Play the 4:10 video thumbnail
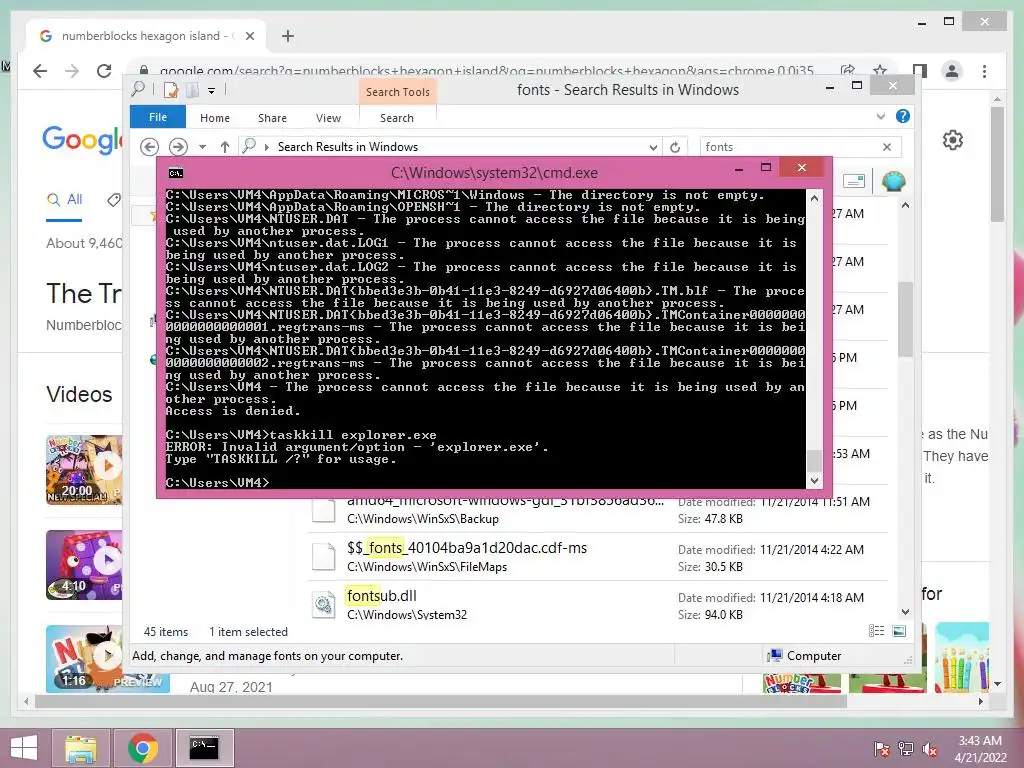This screenshot has height=768, width=1024. coord(84,566)
